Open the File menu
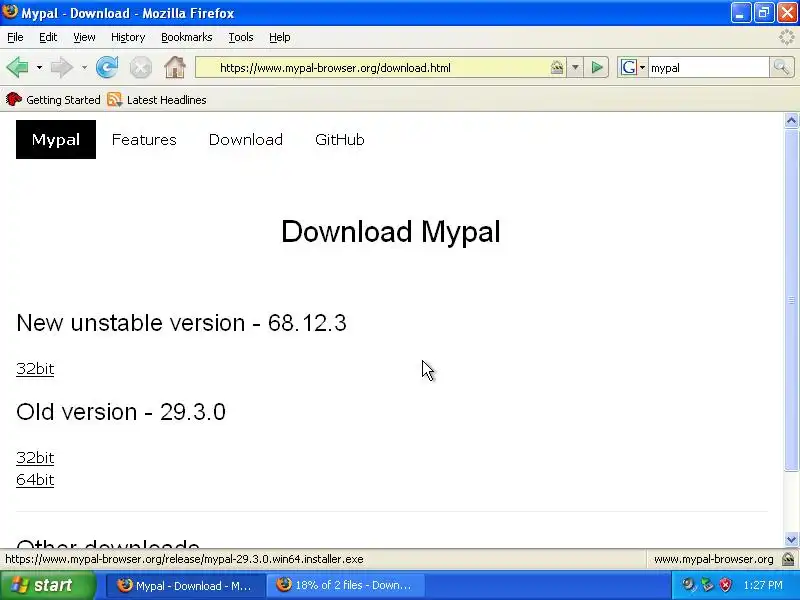The image size is (800, 600). click(x=15, y=37)
